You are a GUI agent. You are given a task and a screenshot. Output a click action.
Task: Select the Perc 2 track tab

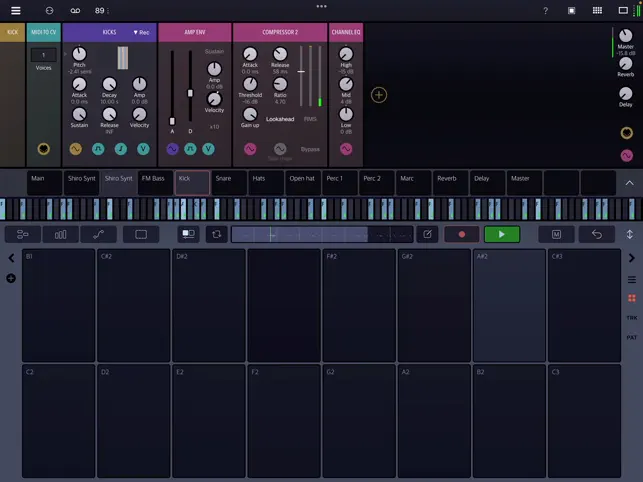click(x=376, y=183)
